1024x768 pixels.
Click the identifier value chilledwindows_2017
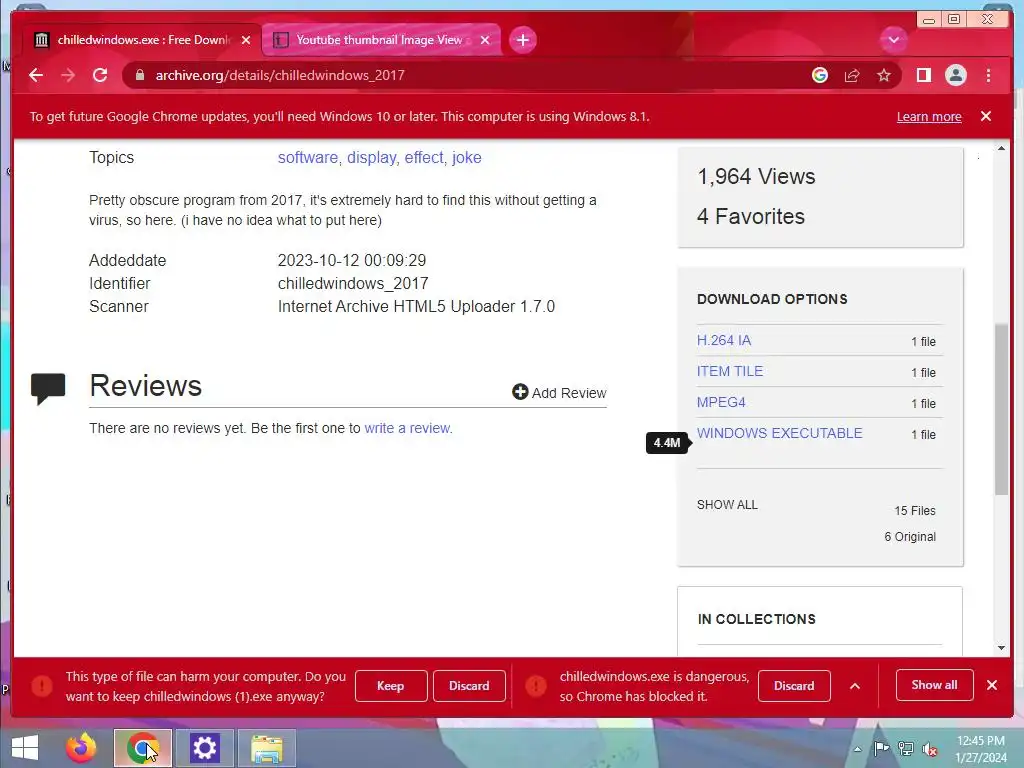353,283
